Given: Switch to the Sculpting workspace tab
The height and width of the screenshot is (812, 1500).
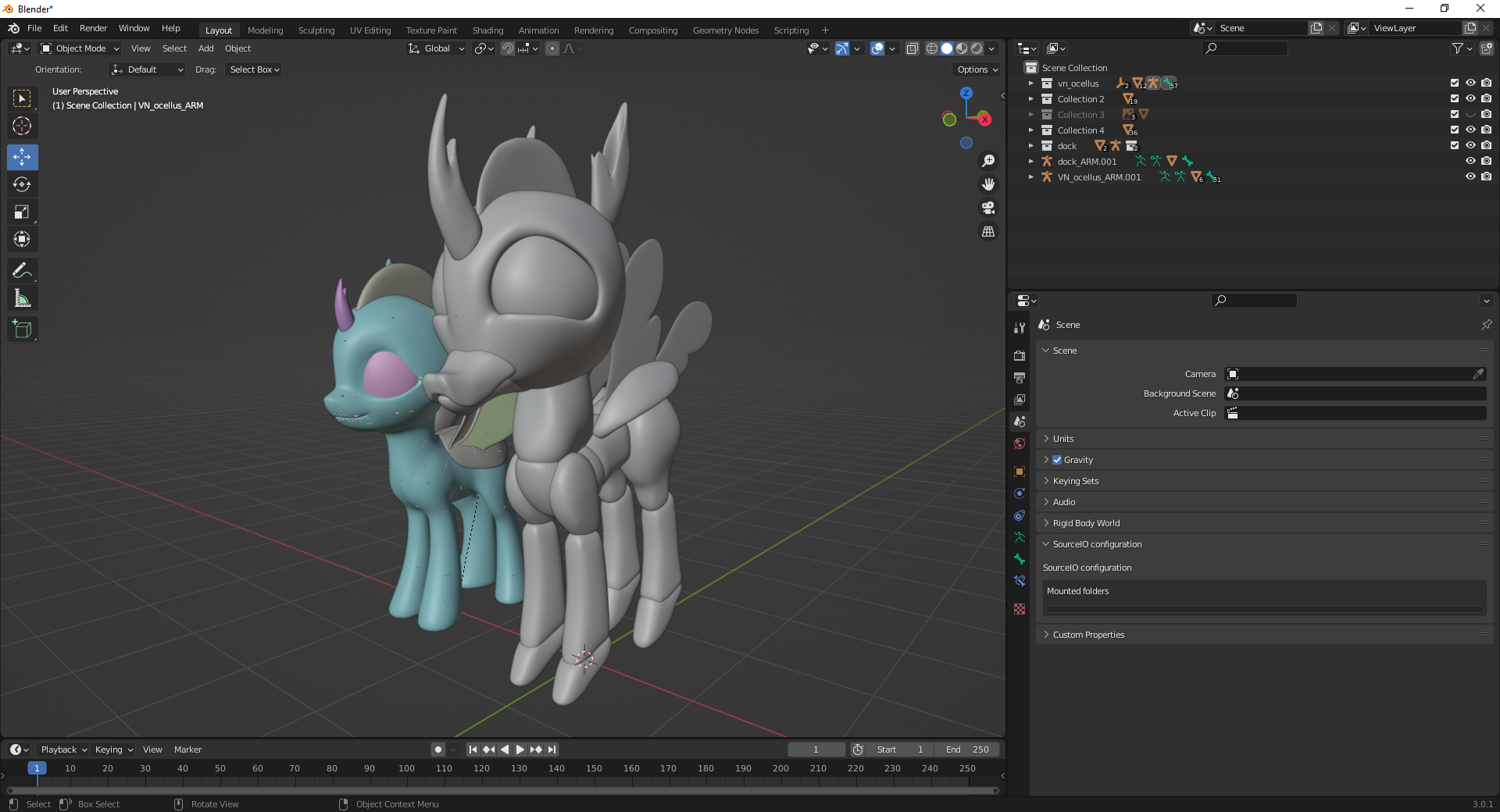Looking at the screenshot, I should point(316,30).
